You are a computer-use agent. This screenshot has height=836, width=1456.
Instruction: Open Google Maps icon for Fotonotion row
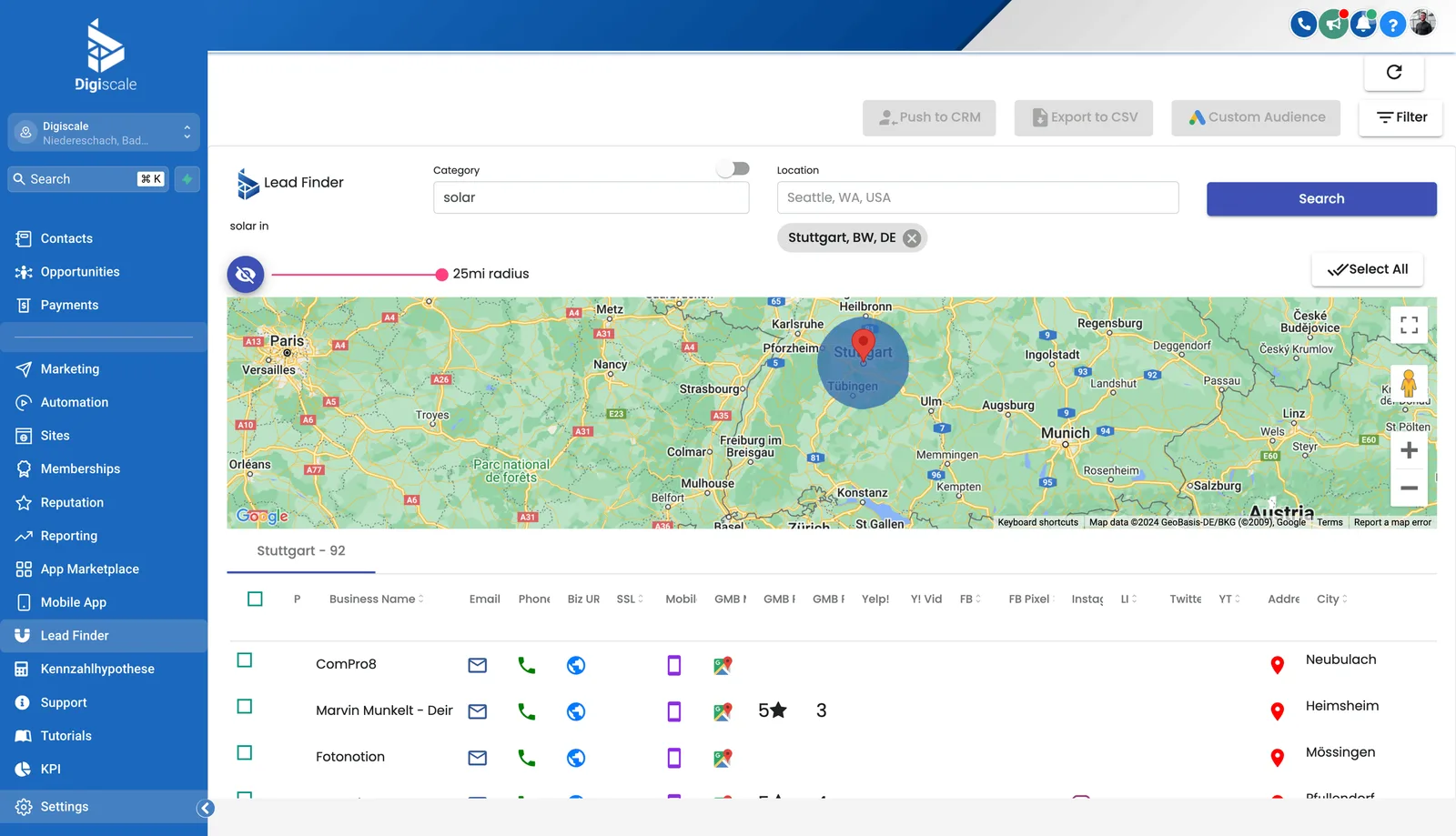(723, 758)
